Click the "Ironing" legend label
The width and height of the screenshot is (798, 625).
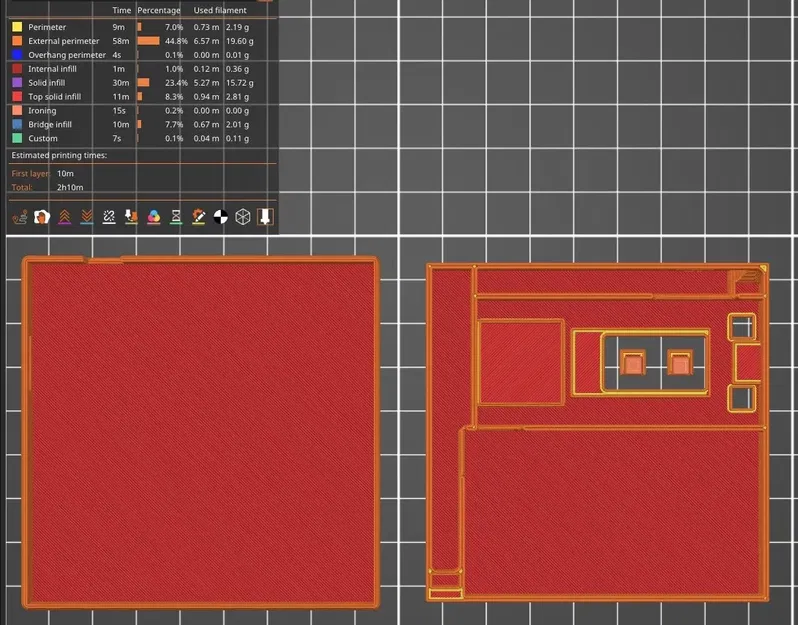pos(42,110)
